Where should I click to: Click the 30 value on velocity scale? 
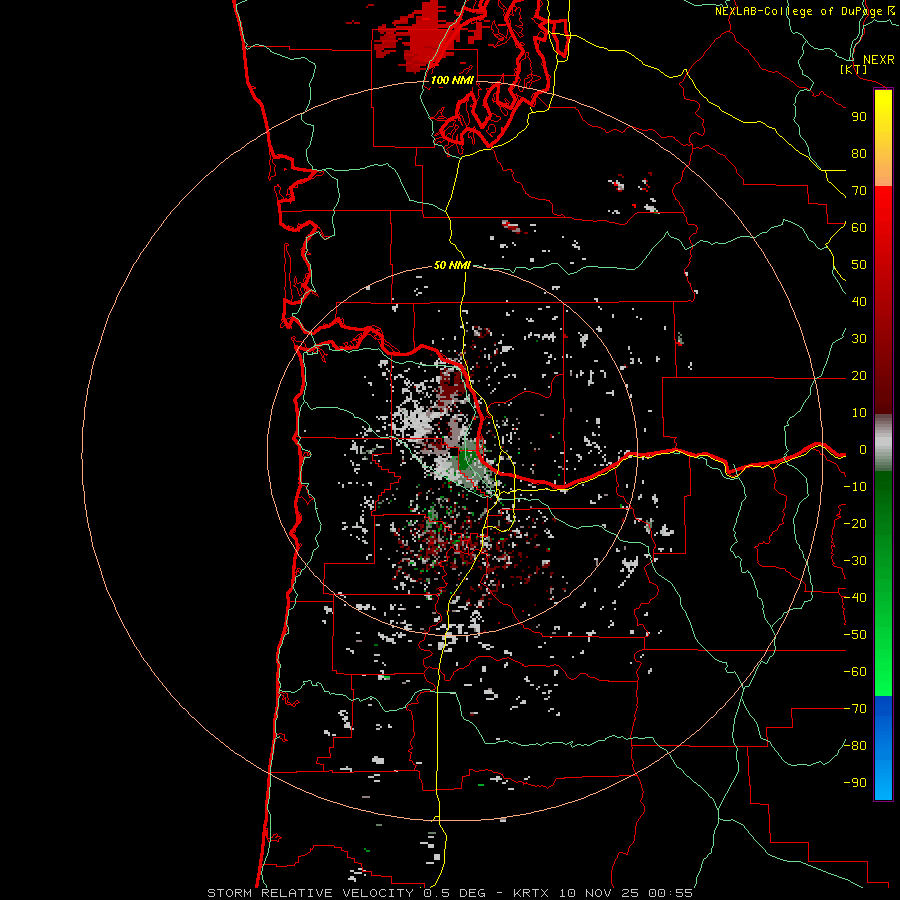pyautogui.click(x=859, y=339)
